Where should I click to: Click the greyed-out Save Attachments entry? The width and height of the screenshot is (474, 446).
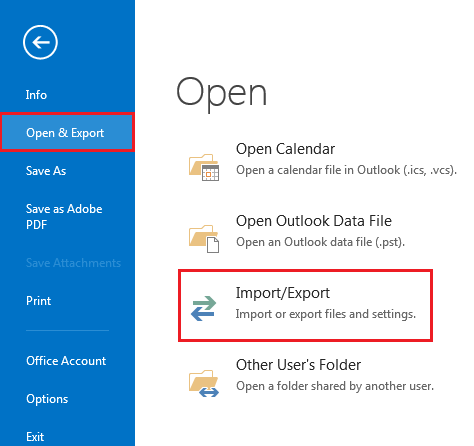[x=73, y=263]
